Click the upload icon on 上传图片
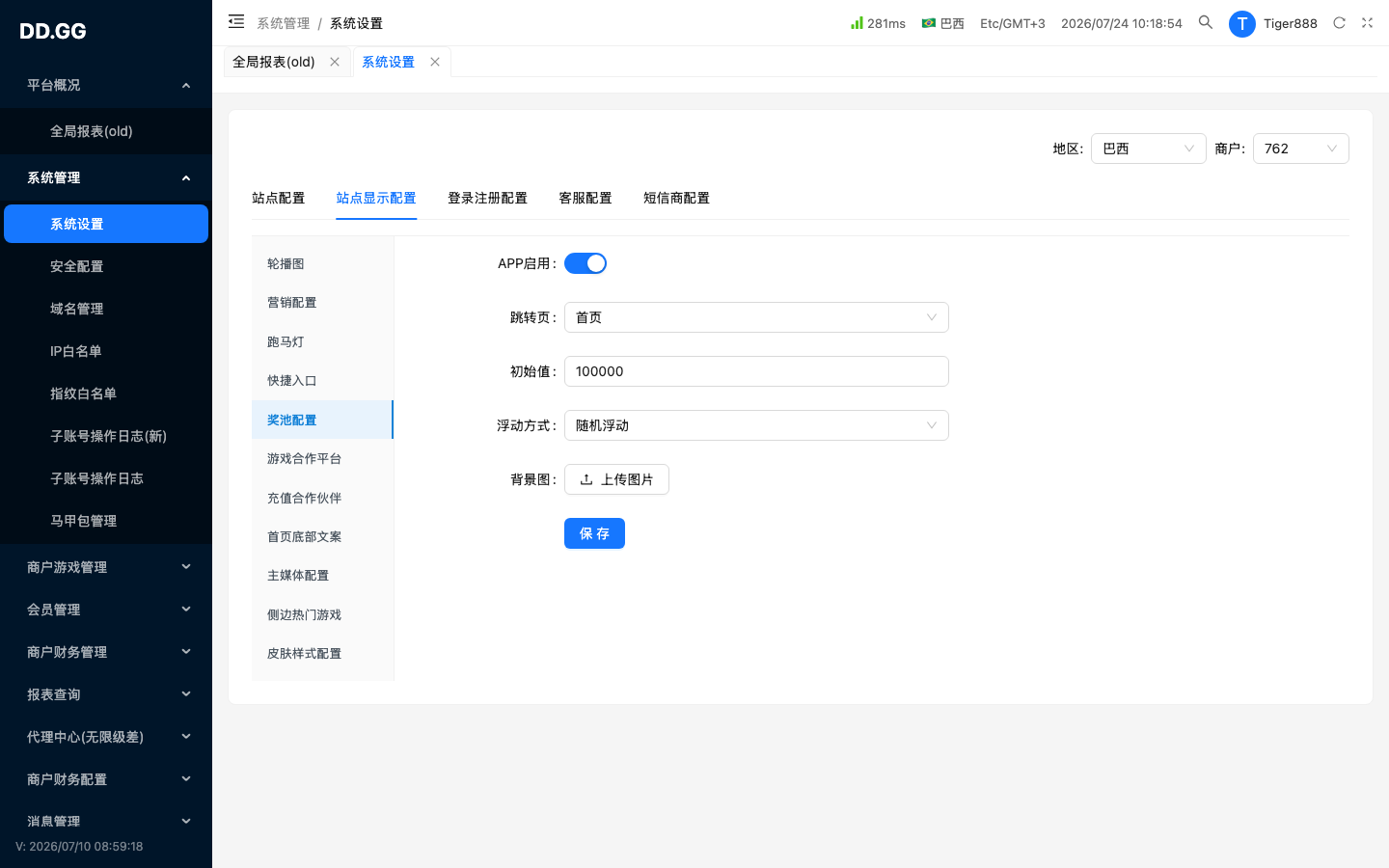Viewport: 1389px width, 868px height. [586, 479]
